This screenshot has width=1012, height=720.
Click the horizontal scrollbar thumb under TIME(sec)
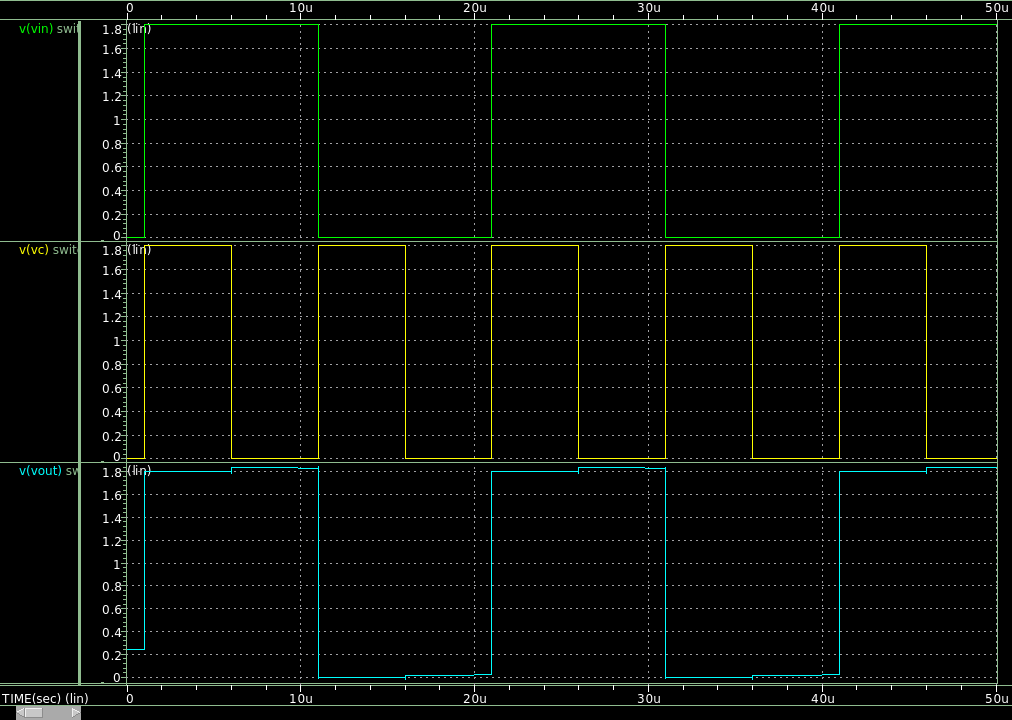point(34,713)
